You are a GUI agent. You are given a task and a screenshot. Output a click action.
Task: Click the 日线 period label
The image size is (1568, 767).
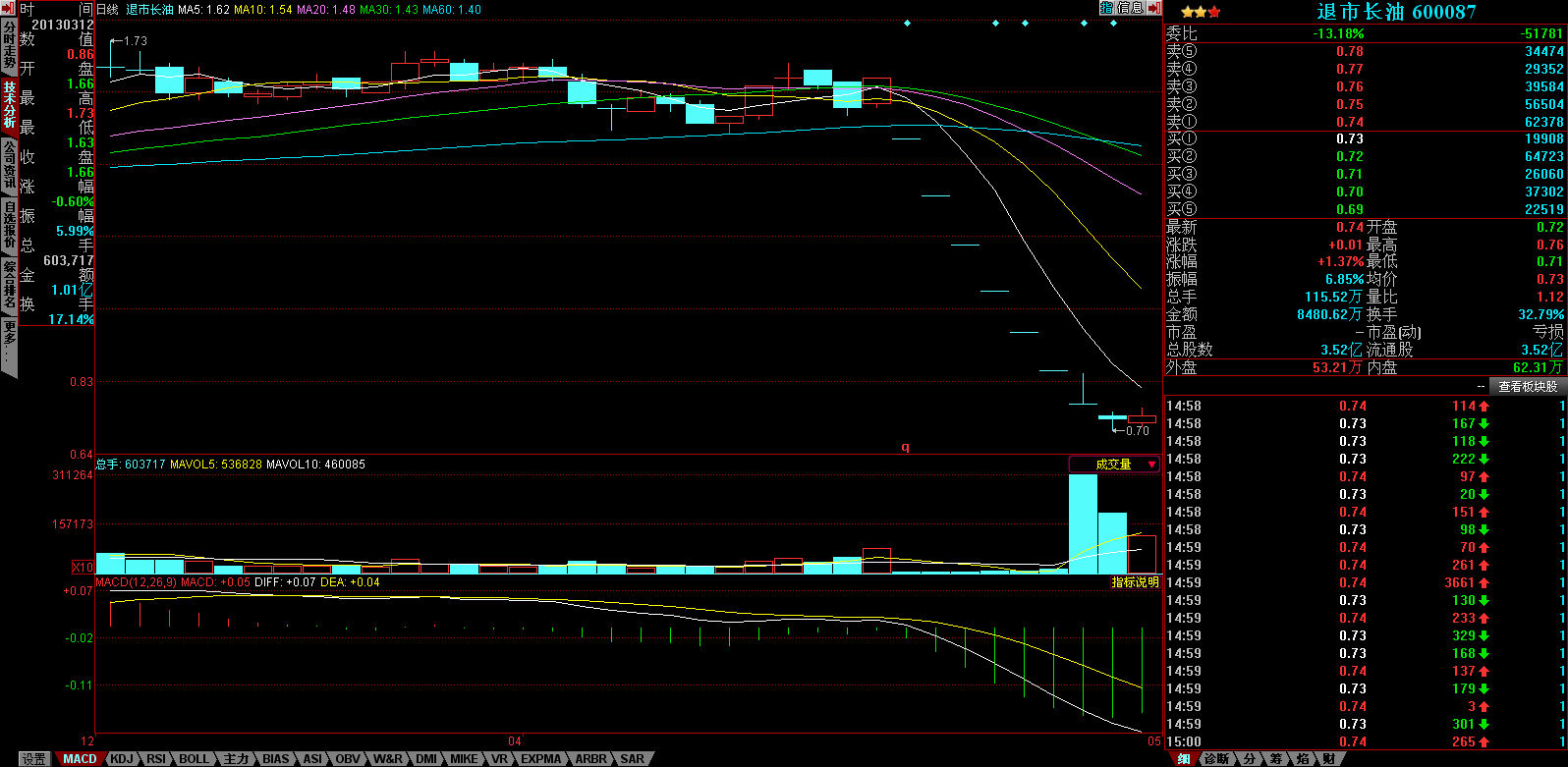click(x=107, y=9)
